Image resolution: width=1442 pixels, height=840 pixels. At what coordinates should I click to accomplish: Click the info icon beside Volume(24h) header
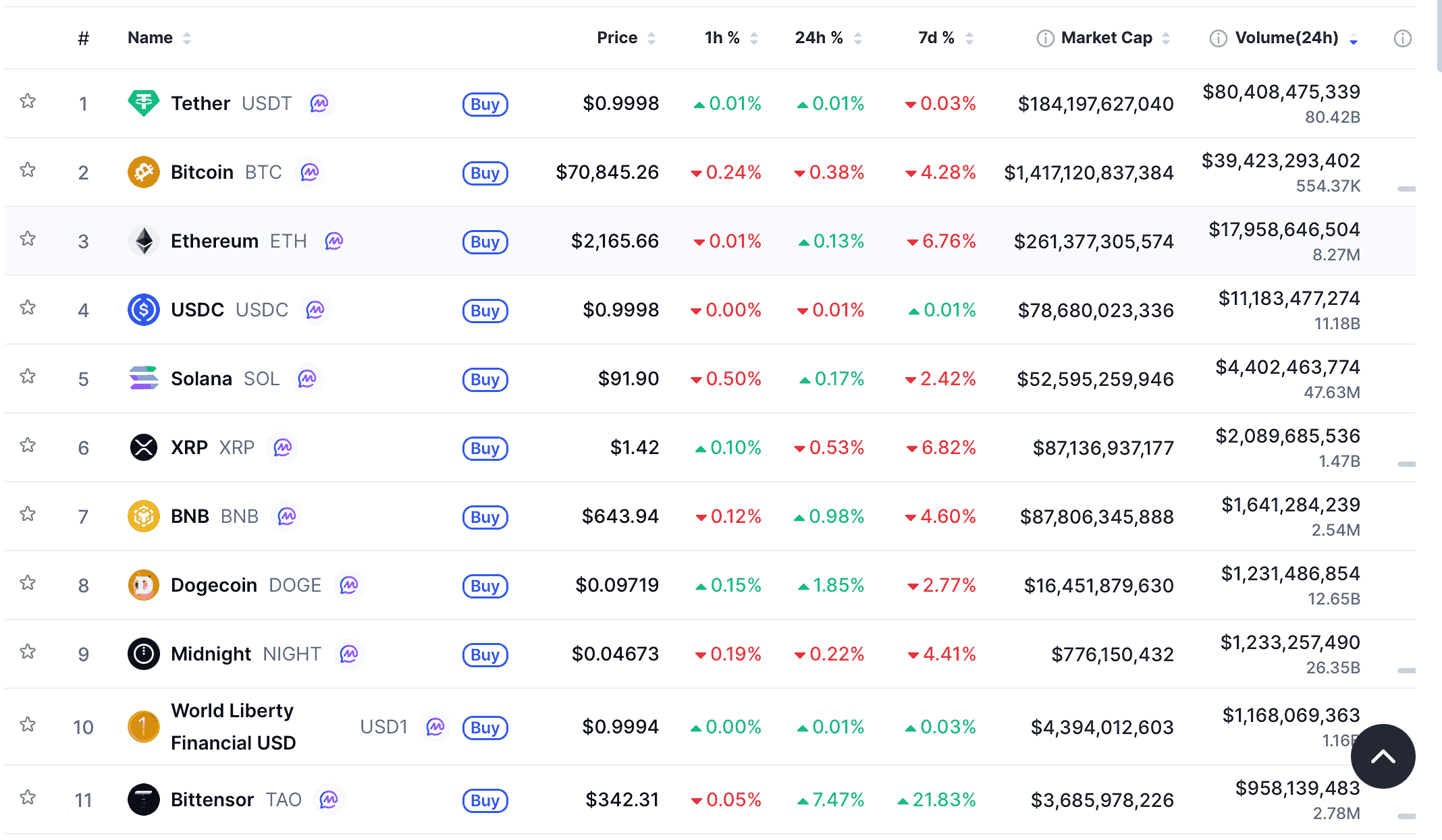point(1217,38)
